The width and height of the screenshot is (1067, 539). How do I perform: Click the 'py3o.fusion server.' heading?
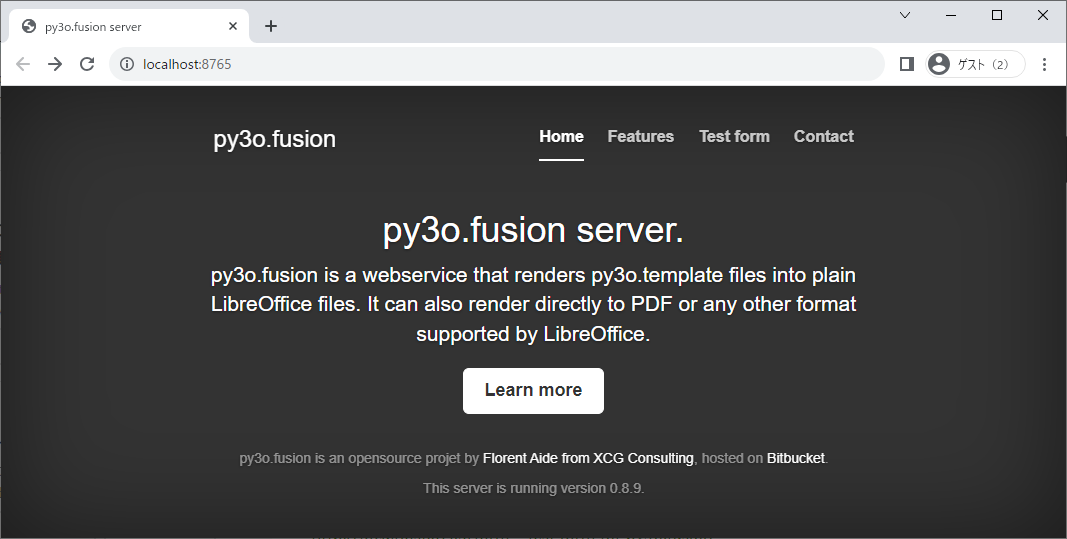coord(534,230)
